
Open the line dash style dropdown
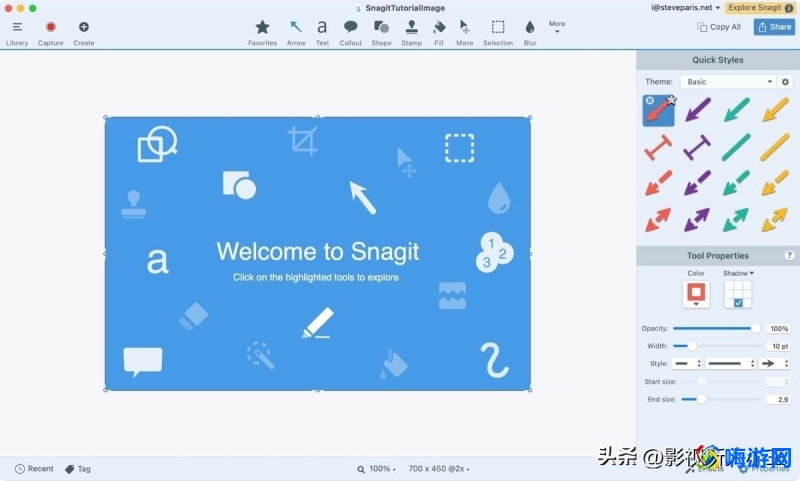[731, 364]
